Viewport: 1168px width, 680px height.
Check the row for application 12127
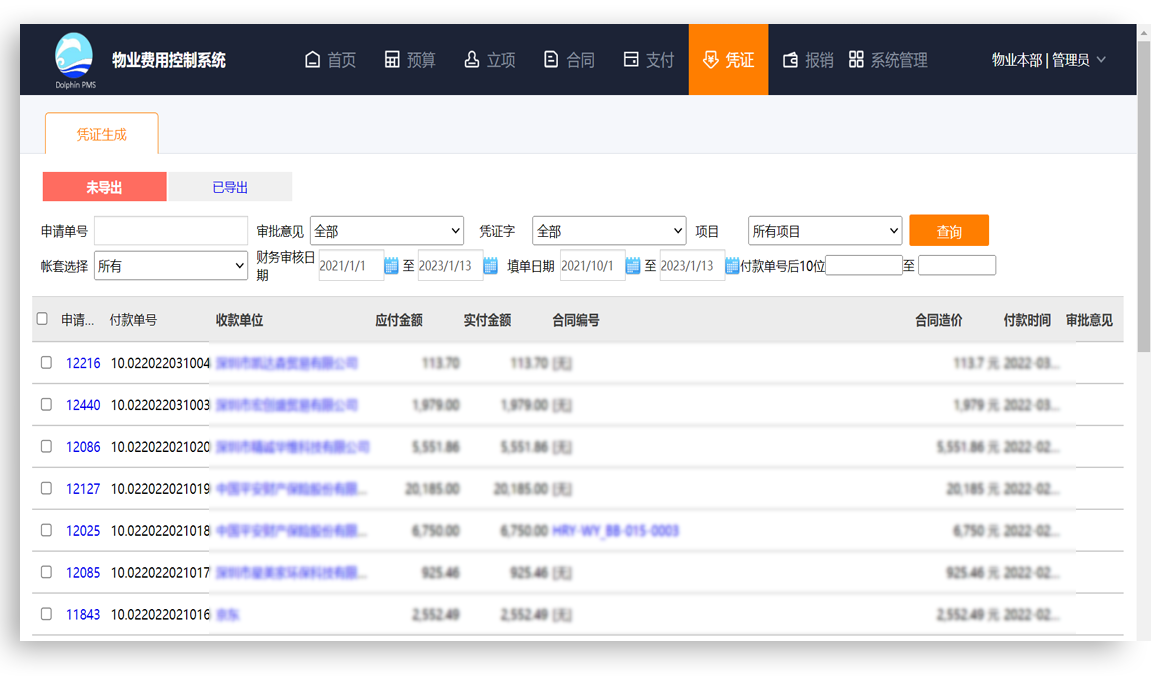[x=46, y=488]
